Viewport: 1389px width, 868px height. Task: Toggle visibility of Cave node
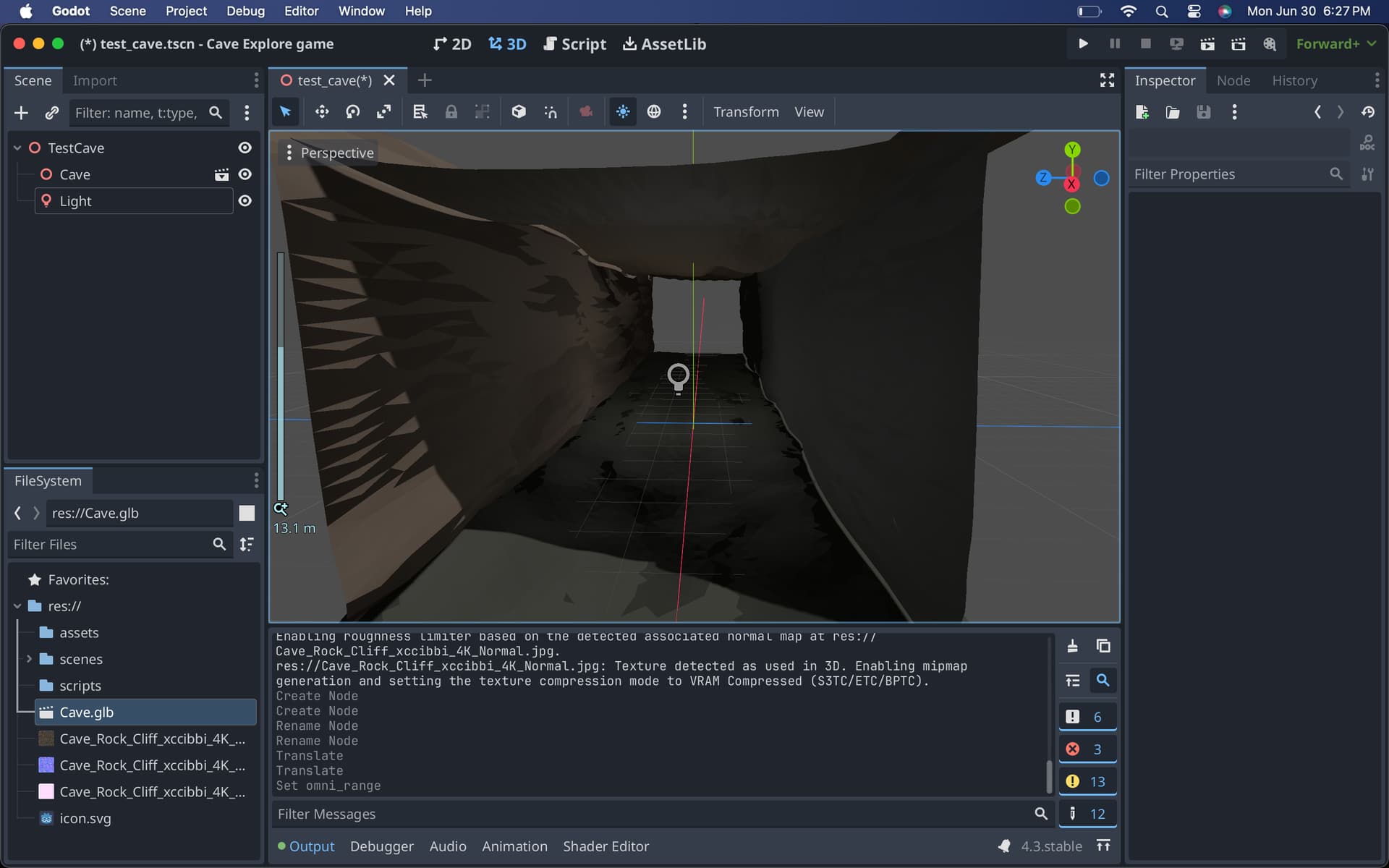click(245, 174)
